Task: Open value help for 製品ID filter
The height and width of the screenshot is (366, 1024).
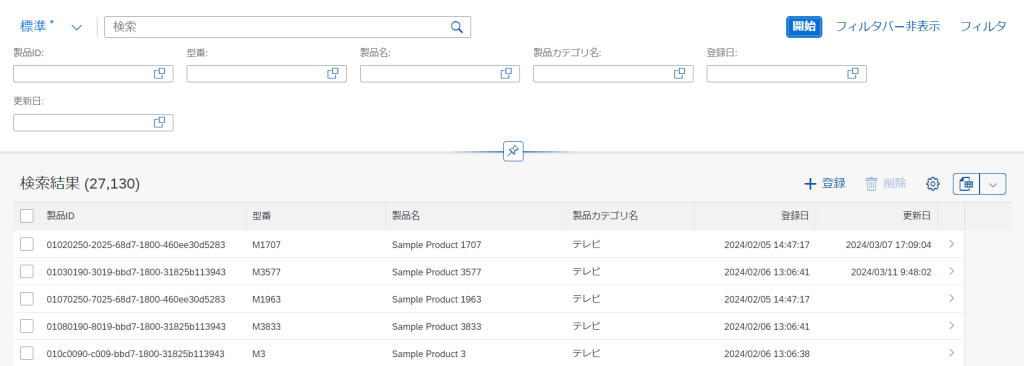Action: pos(159,74)
